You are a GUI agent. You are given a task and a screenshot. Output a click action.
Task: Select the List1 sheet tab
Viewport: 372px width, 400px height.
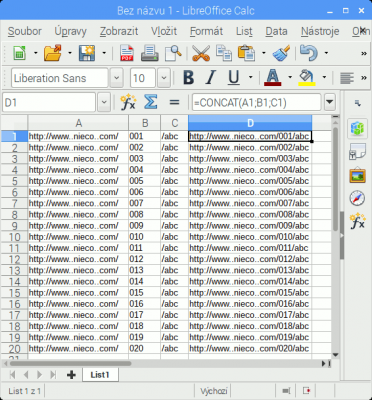[100, 375]
